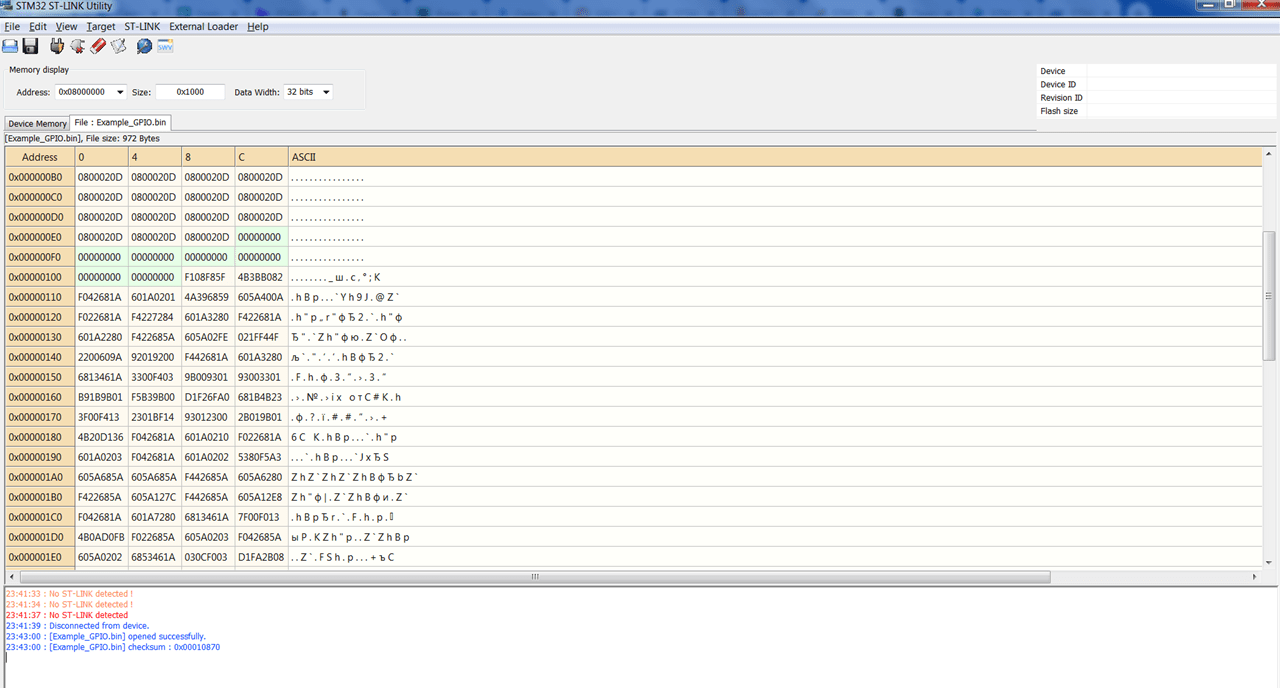Screen dimensions: 1280x688
Task: Click the Program and verify icon
Action: pyautogui.click(x=118, y=46)
